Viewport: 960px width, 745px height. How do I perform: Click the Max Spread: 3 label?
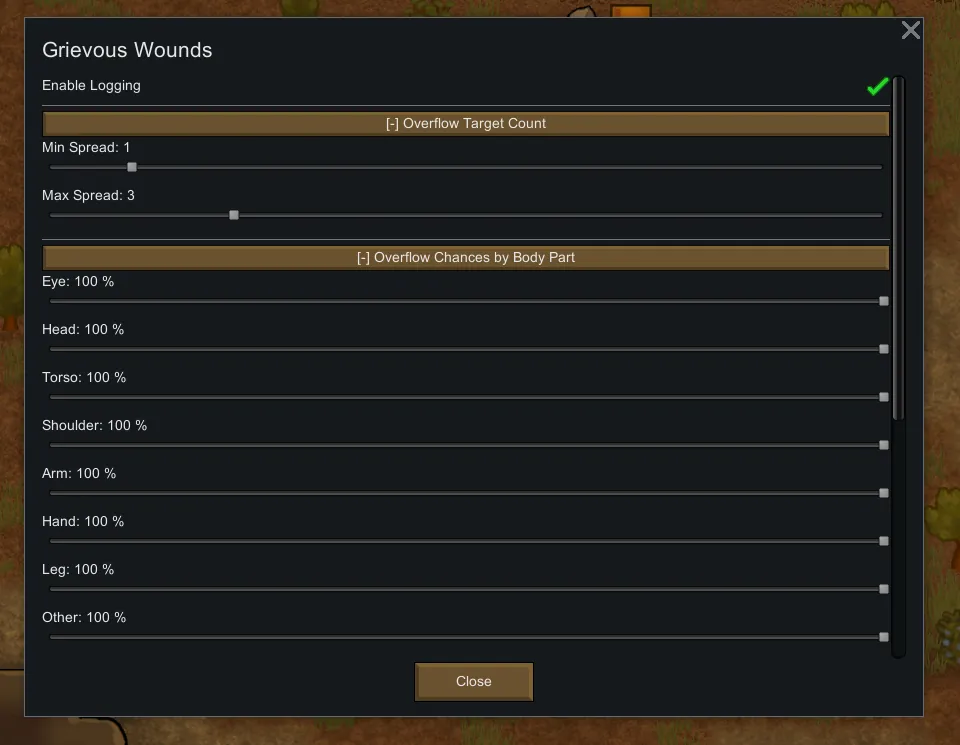(88, 196)
